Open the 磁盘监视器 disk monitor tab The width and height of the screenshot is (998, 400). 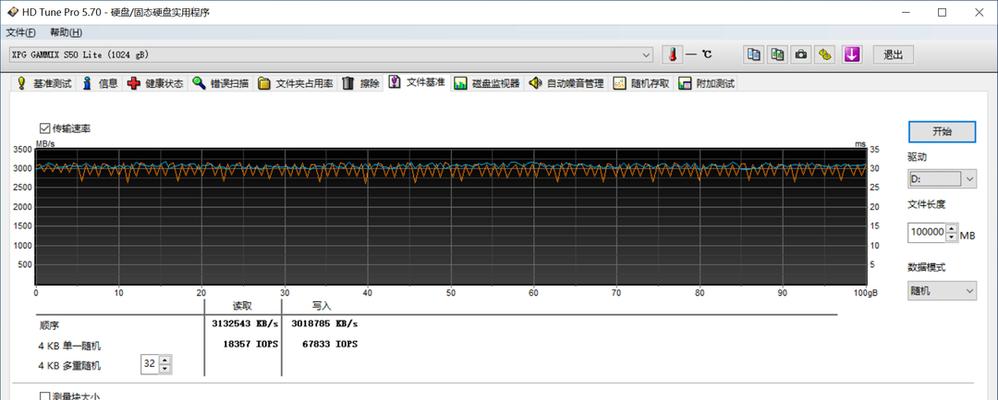pos(487,83)
